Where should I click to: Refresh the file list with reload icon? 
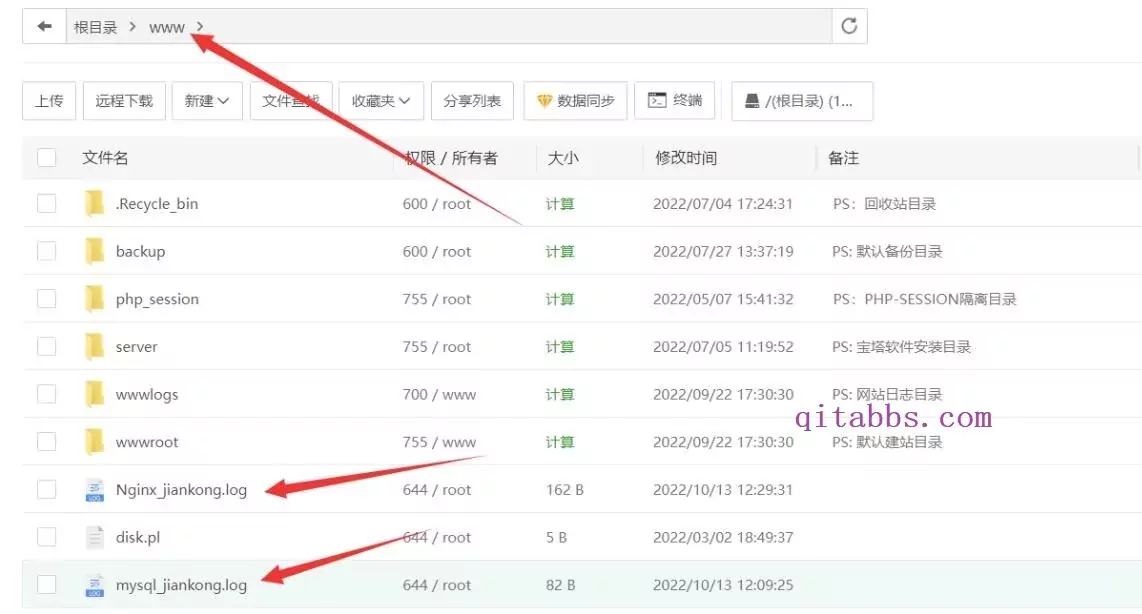point(849,27)
